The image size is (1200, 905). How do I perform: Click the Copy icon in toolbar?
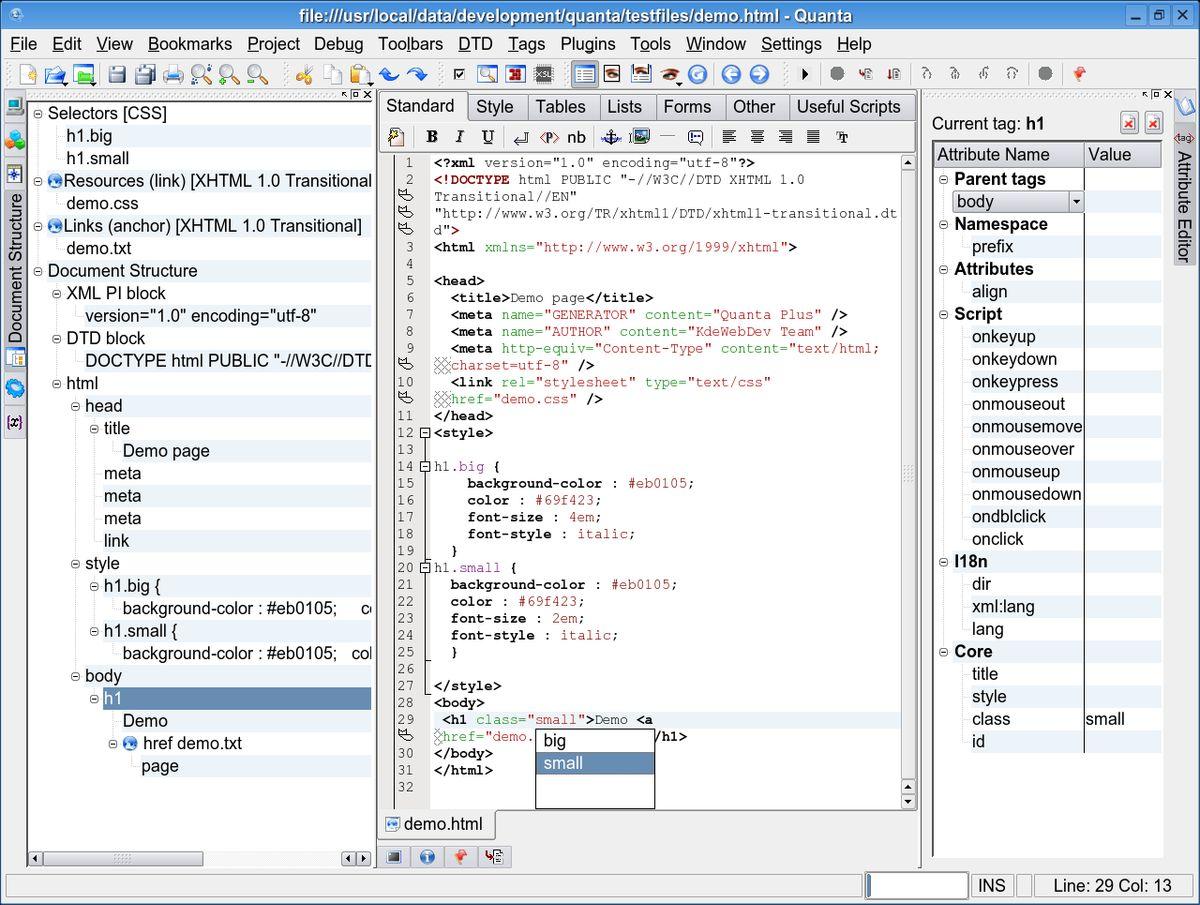[332, 74]
